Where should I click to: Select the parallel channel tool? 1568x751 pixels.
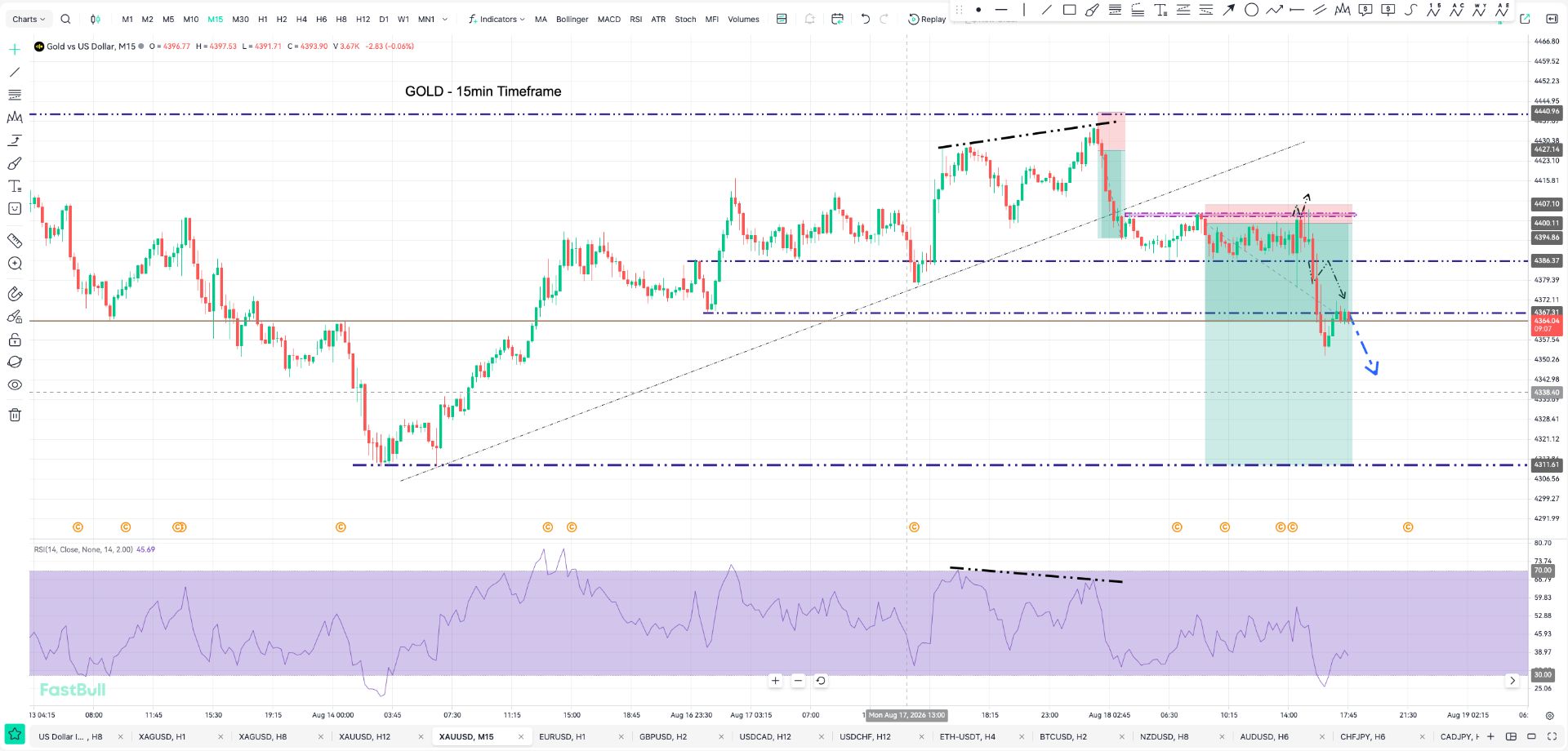click(x=1320, y=10)
